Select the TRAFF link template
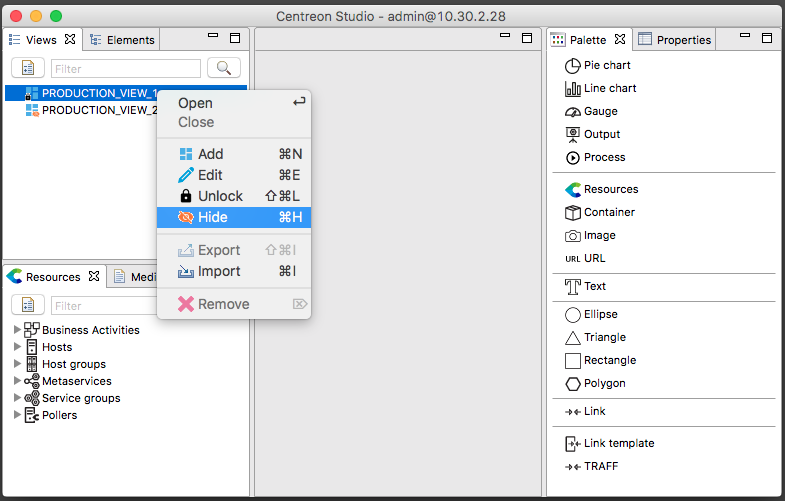Image resolution: width=785 pixels, height=501 pixels. [x=591, y=467]
